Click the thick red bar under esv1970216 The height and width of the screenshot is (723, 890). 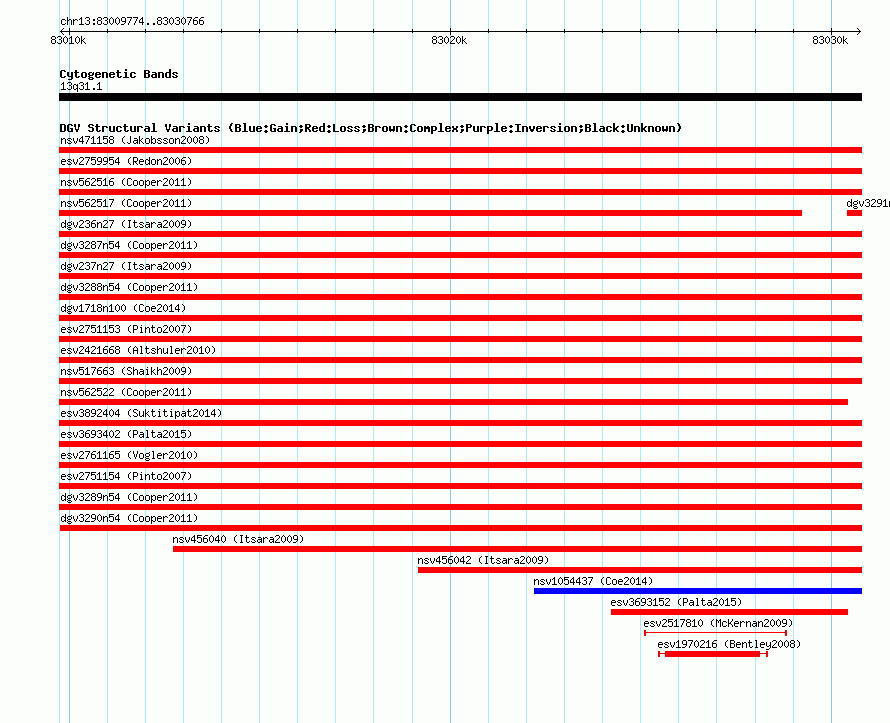coord(712,654)
